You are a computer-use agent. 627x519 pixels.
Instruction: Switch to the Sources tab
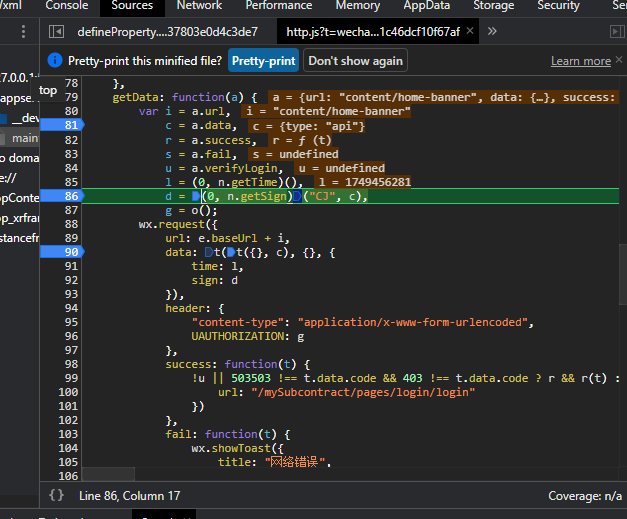[x=132, y=6]
